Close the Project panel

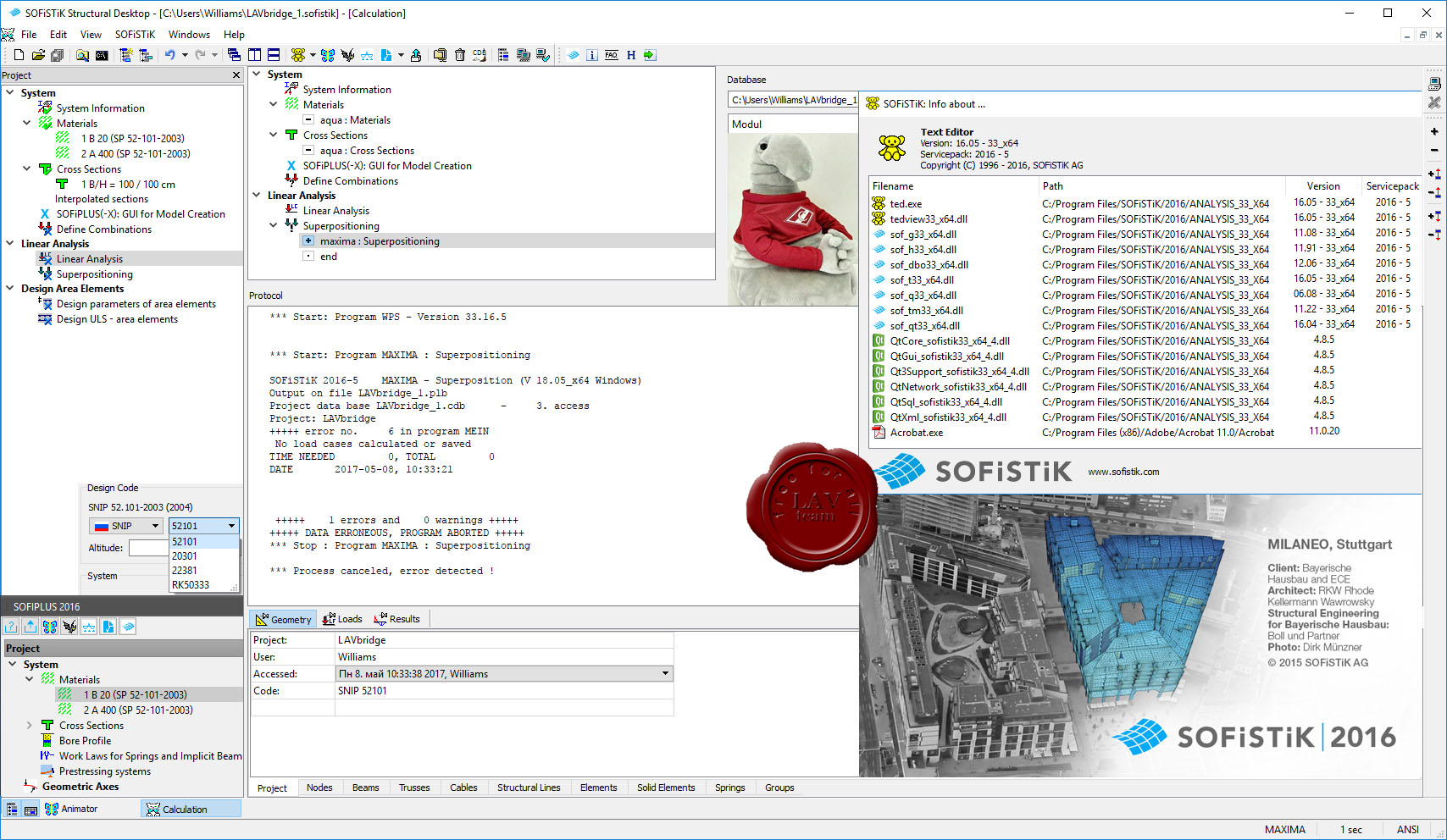(236, 75)
